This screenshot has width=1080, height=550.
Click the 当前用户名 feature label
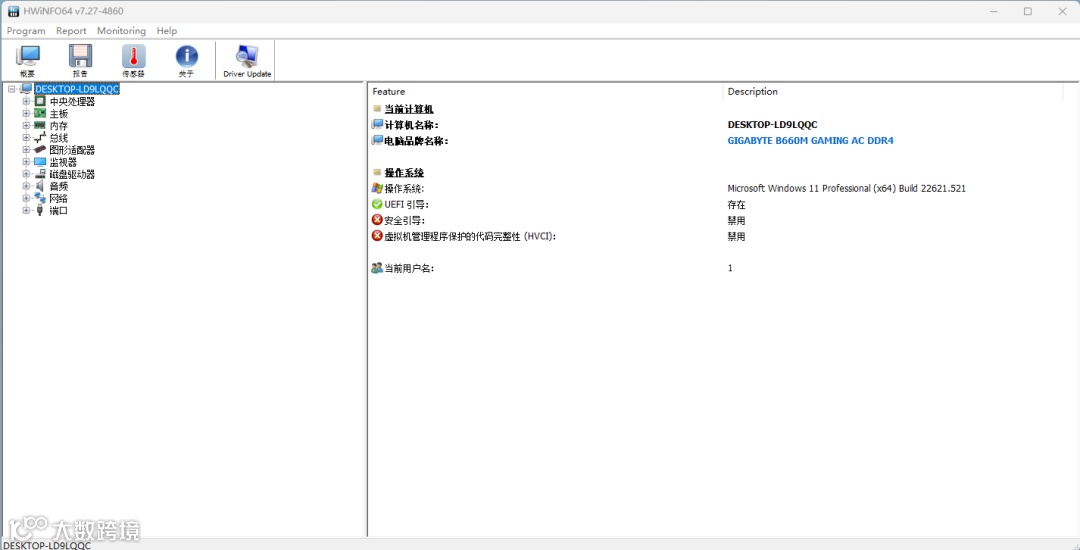click(x=409, y=268)
